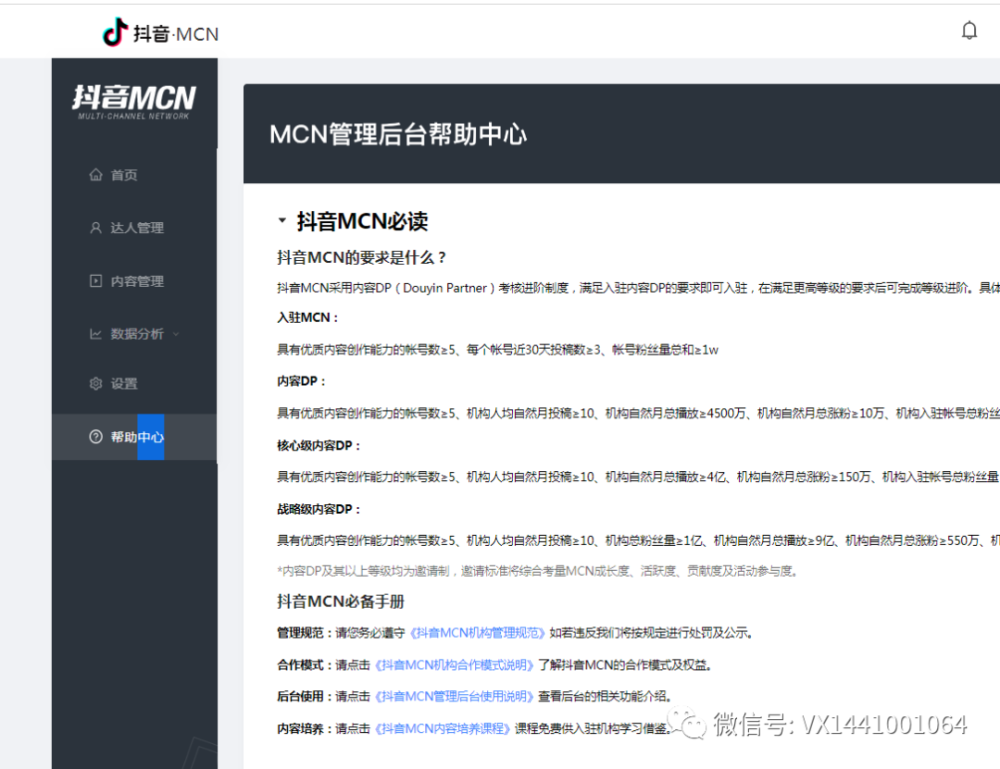Image resolution: width=1000 pixels, height=769 pixels.
Task: Click the Douyin MCN logo in header
Action: coord(161,33)
